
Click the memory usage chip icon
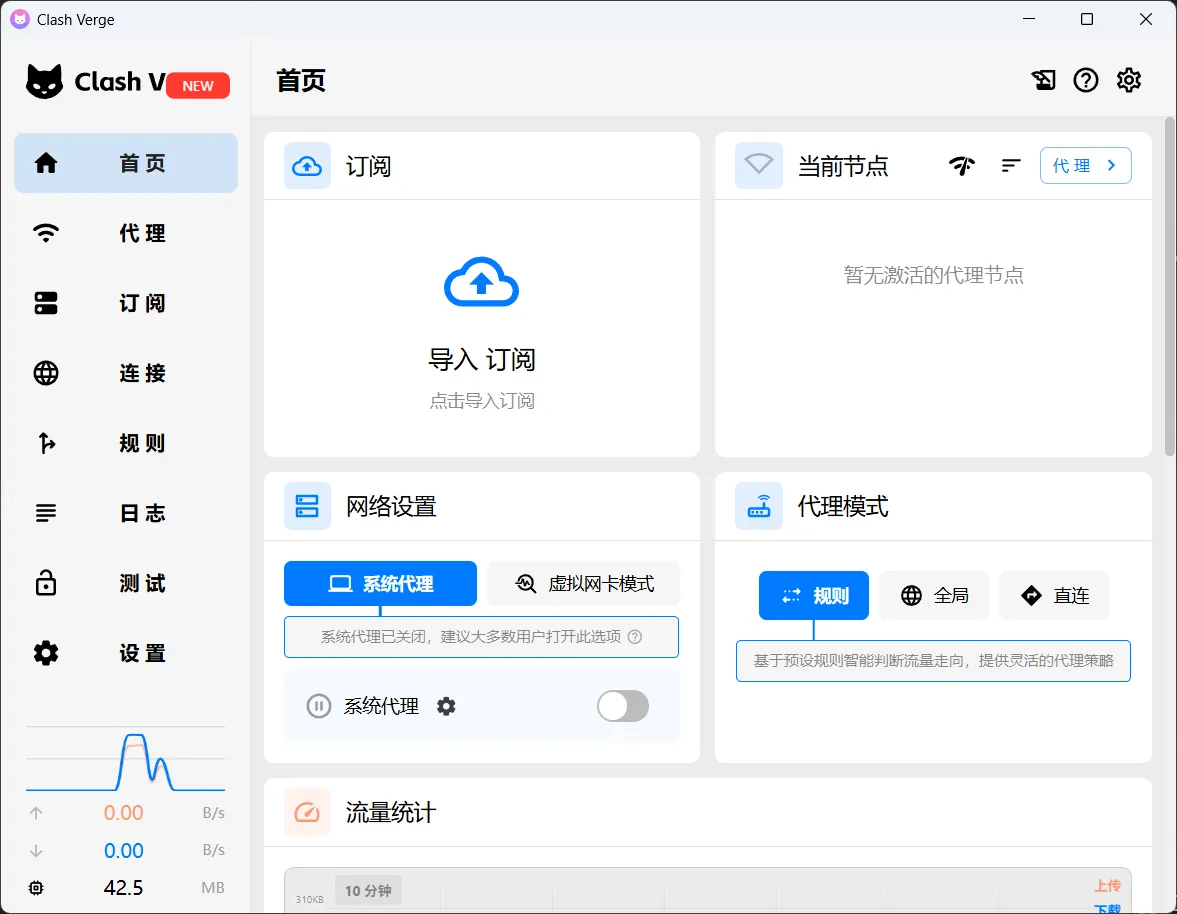pyautogui.click(x=36, y=888)
